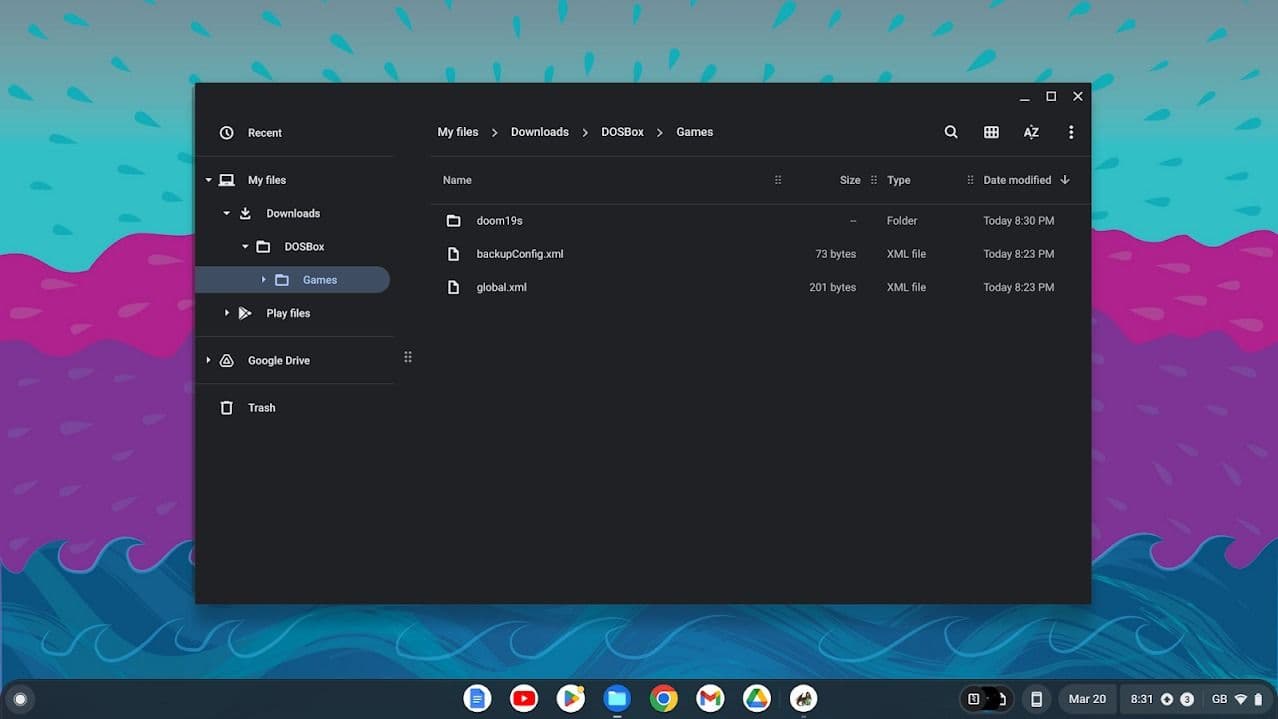
Task: Open search in the Files app
Action: [949, 131]
